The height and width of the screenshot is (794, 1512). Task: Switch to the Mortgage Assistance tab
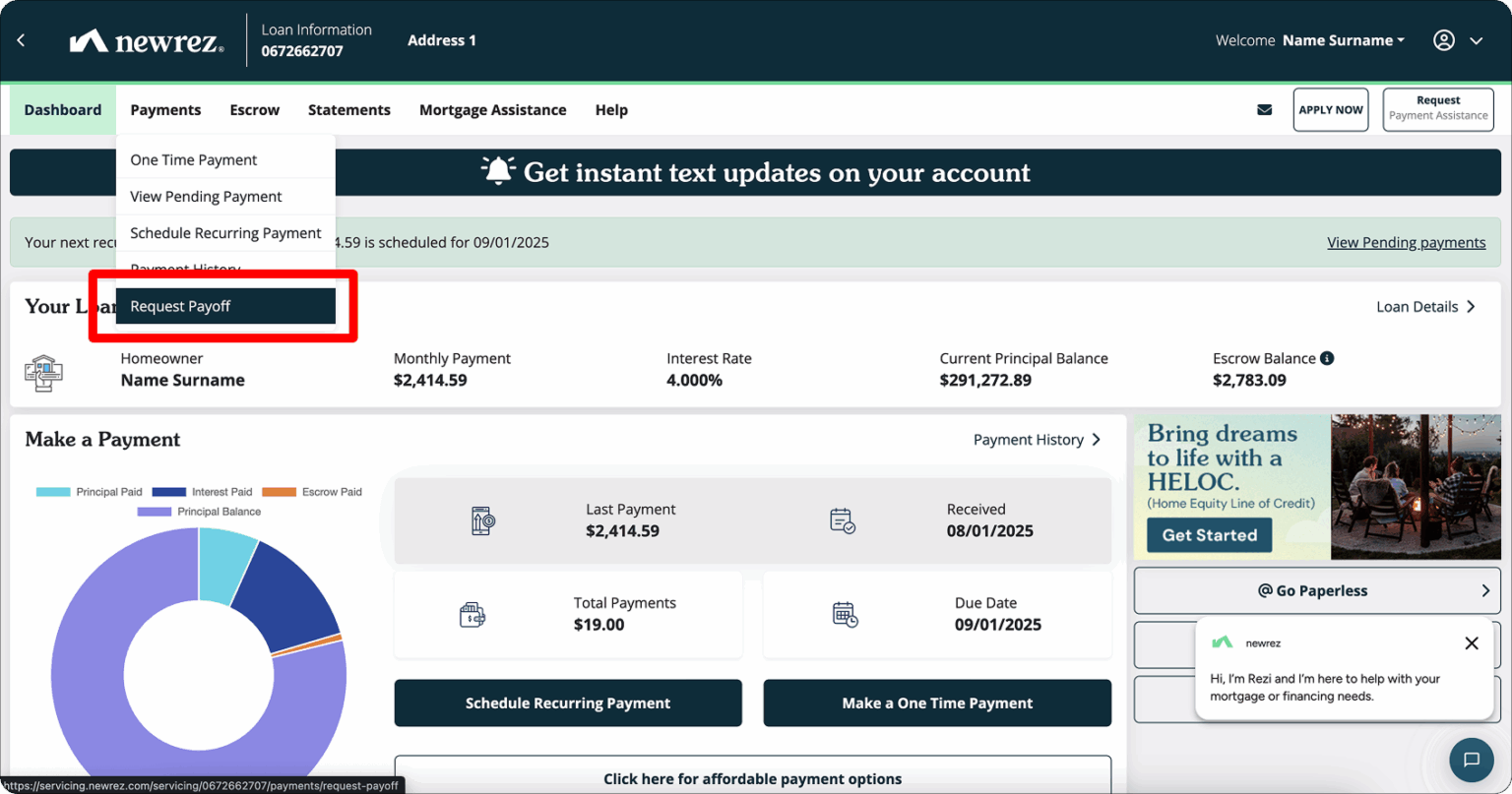tap(492, 109)
